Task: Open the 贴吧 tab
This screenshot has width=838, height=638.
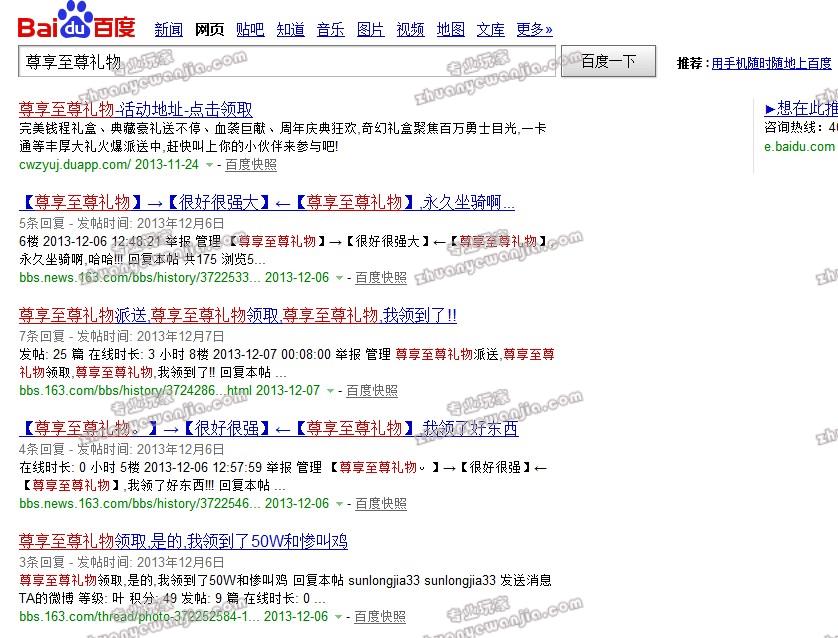Action: click(x=250, y=29)
